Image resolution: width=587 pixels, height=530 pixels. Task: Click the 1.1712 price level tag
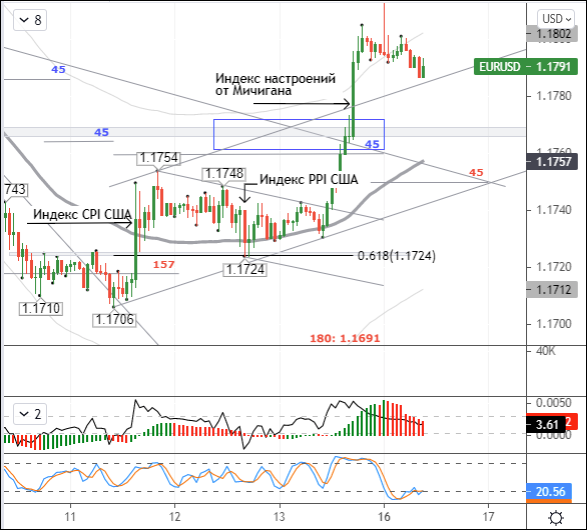click(552, 289)
